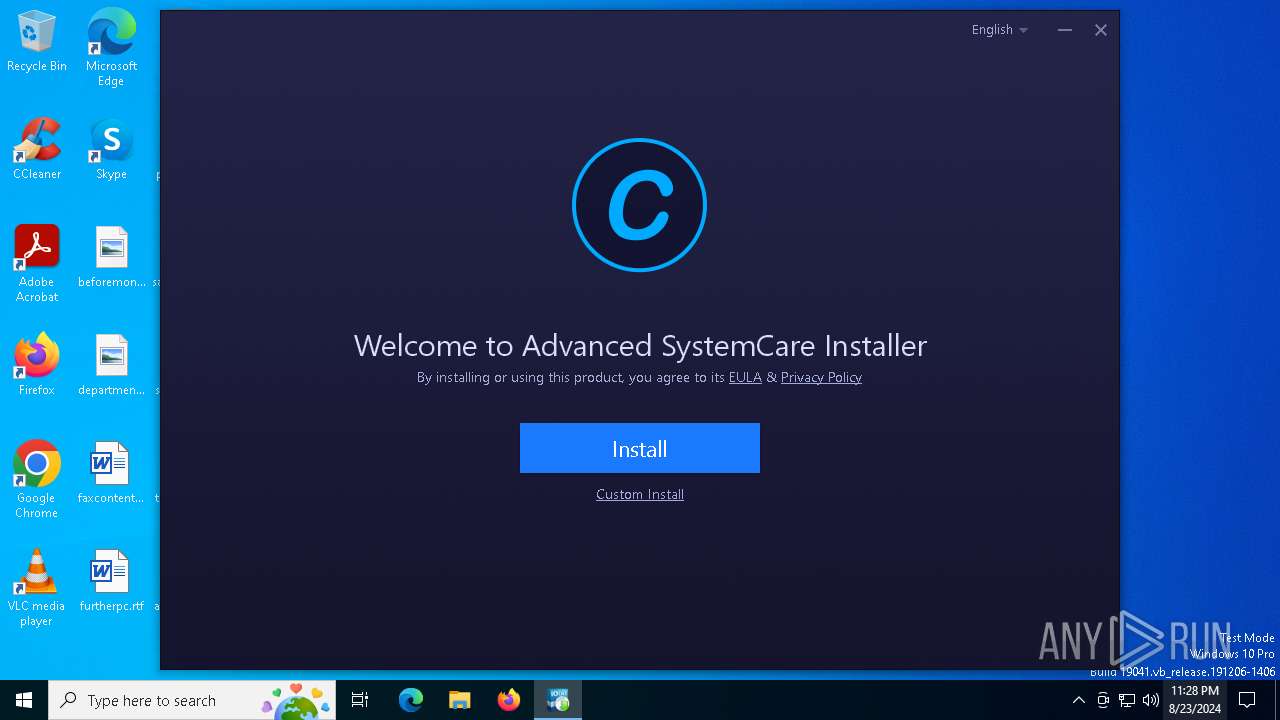Click the taskbar search box
The height and width of the screenshot is (720, 1280).
point(192,700)
